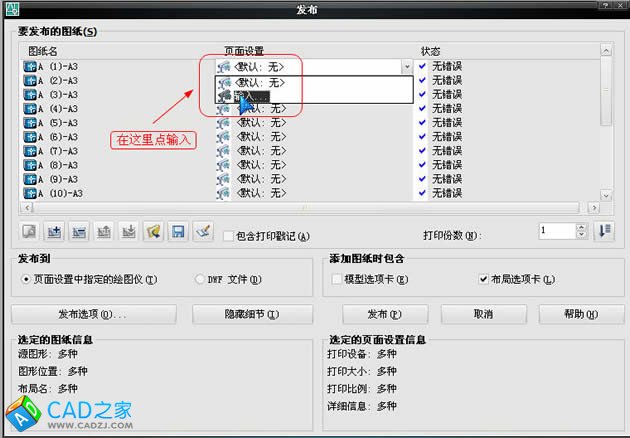This screenshot has height=438, width=630.
Task: Uncheck the 布局选项卡 checkbox
Action: click(x=484, y=279)
